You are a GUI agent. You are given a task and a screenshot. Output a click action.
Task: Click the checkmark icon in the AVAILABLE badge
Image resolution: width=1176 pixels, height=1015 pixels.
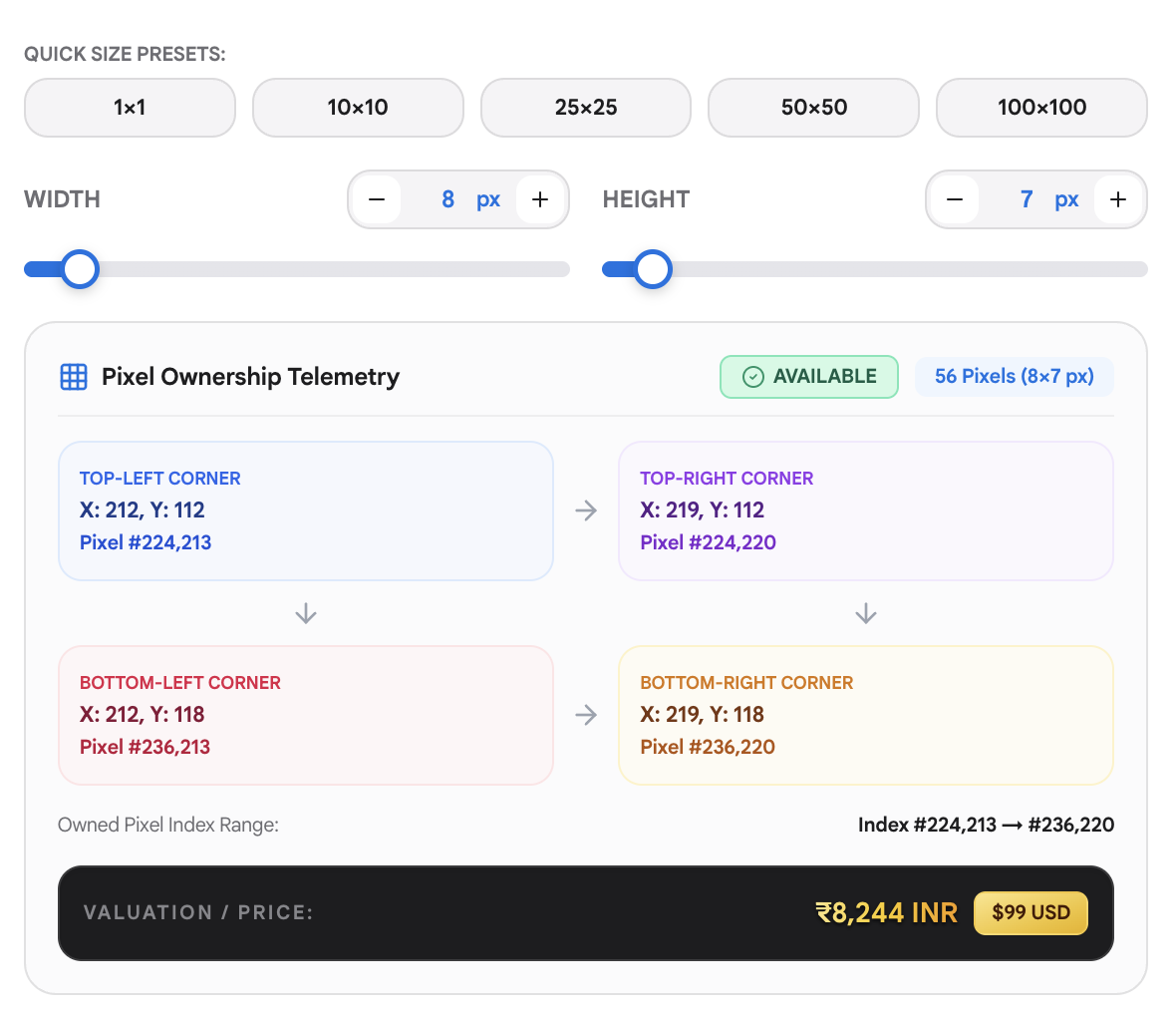click(753, 377)
